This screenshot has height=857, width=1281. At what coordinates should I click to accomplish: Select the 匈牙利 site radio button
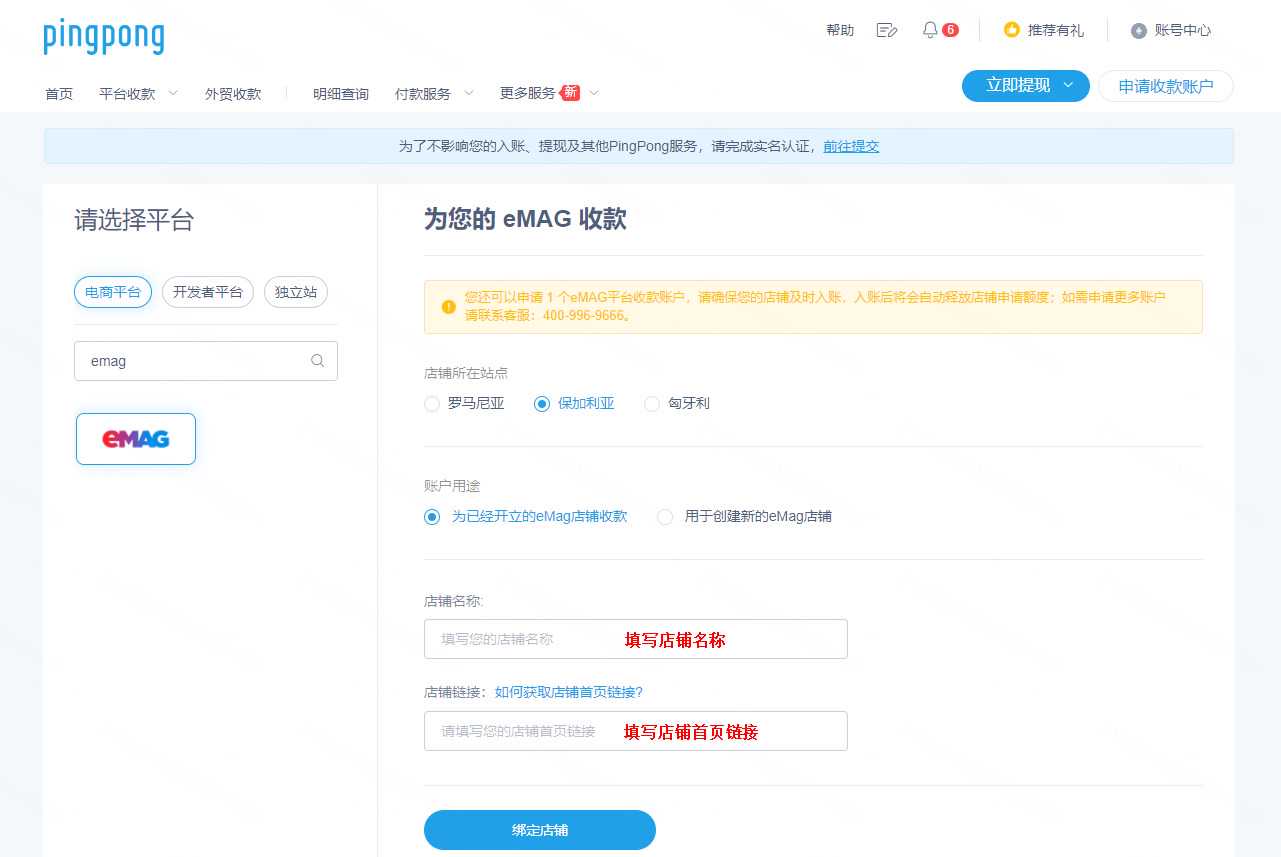[x=652, y=404]
